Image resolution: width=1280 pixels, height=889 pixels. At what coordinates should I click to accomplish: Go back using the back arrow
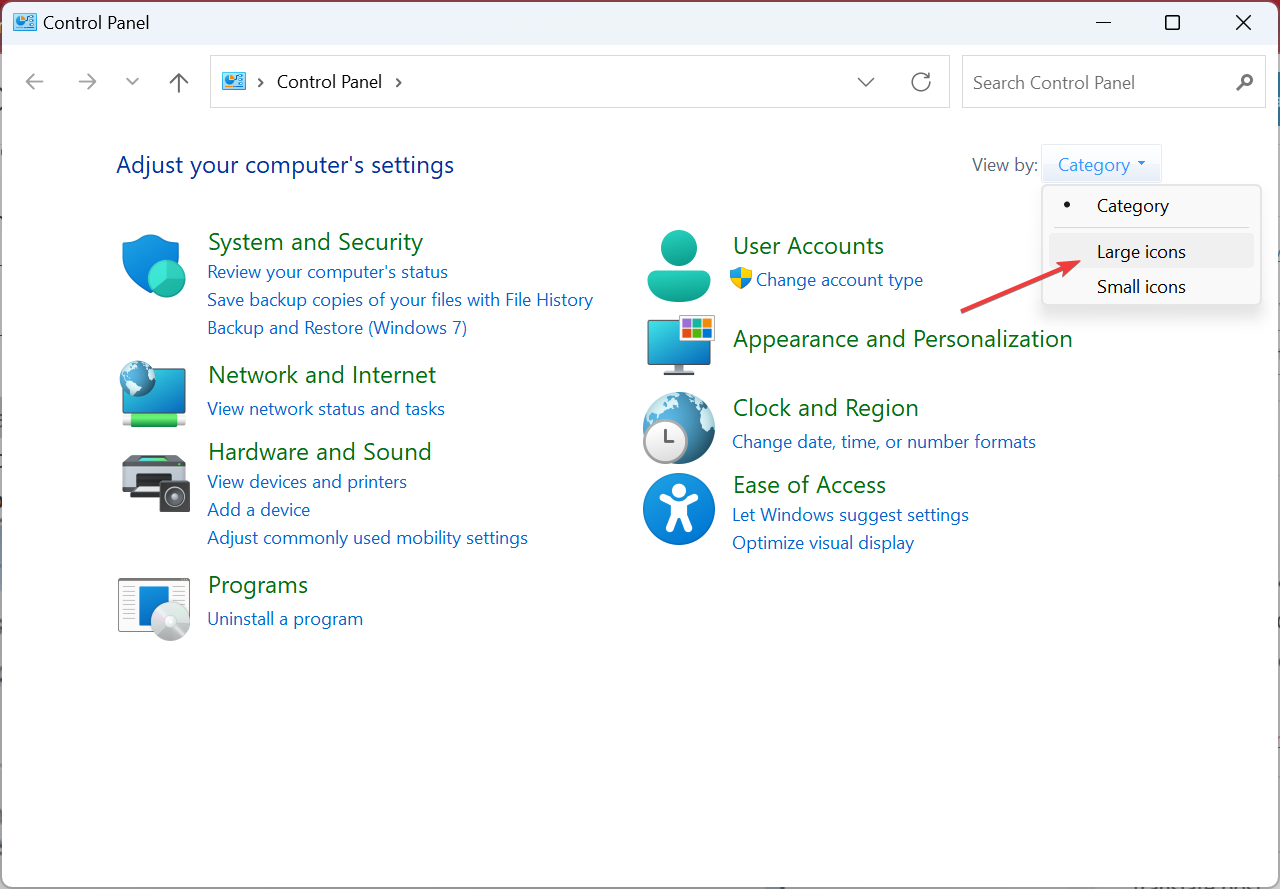click(35, 82)
